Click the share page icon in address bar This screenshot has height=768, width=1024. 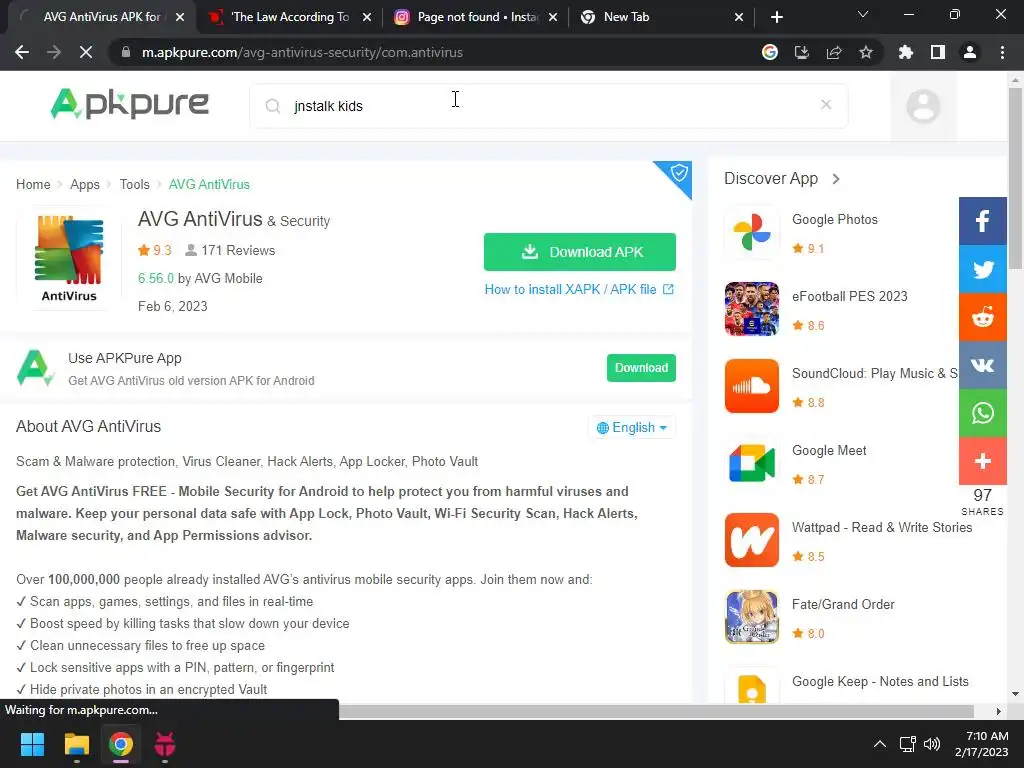coord(834,52)
